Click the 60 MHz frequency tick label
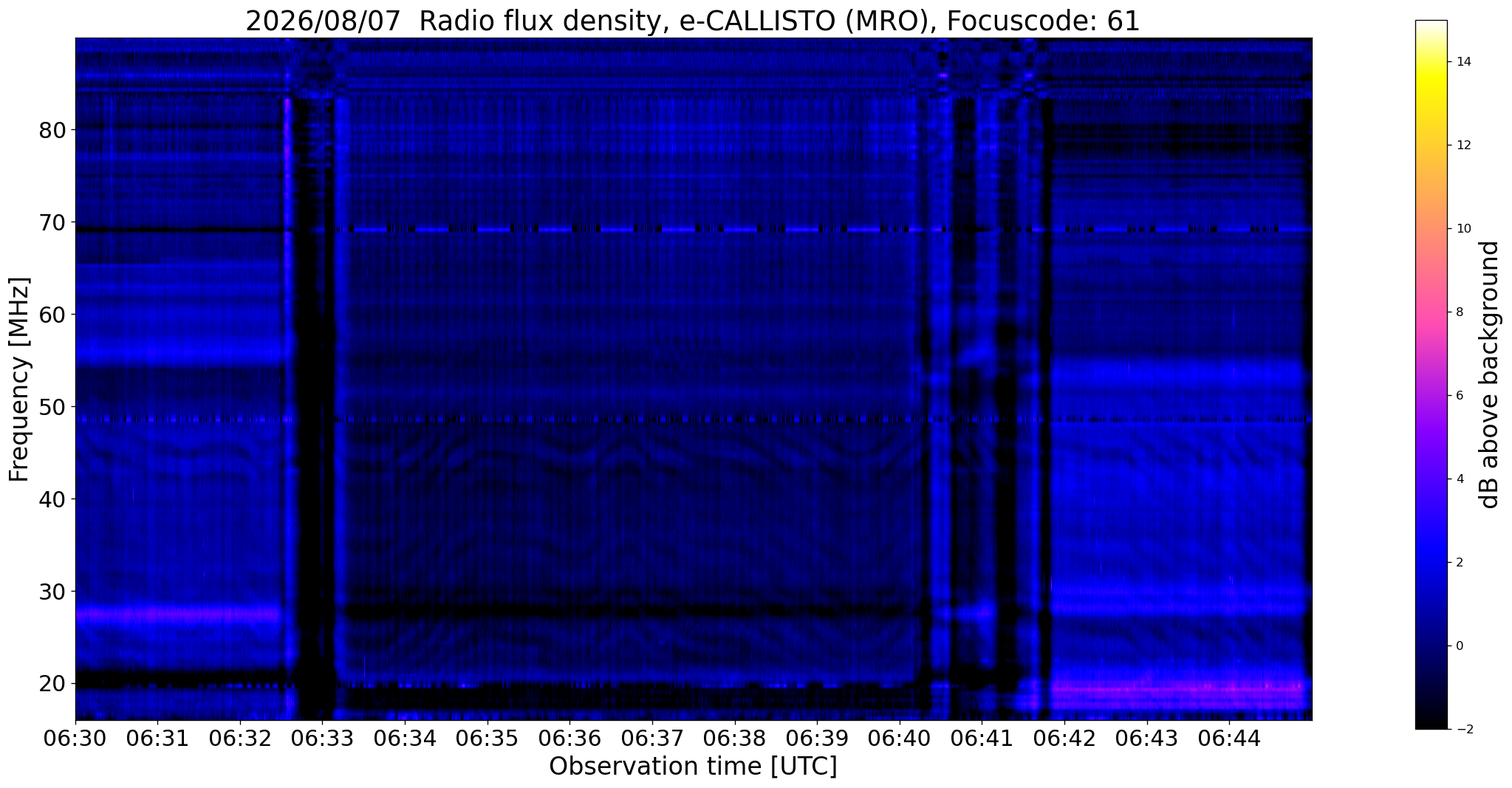 click(x=51, y=315)
